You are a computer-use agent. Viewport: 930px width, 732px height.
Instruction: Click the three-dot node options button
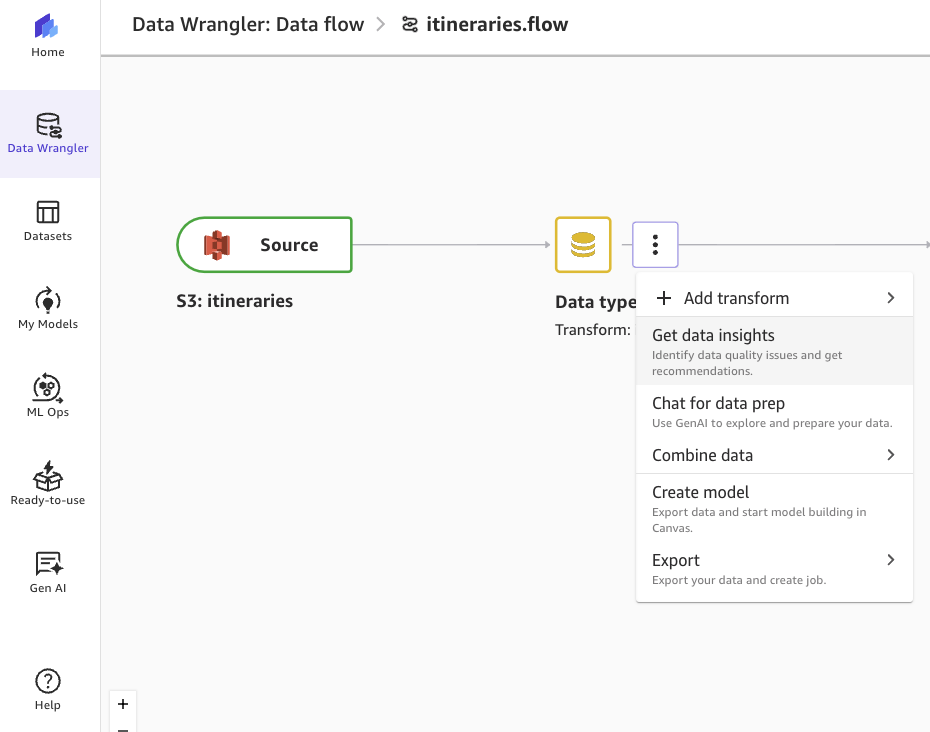(x=655, y=244)
